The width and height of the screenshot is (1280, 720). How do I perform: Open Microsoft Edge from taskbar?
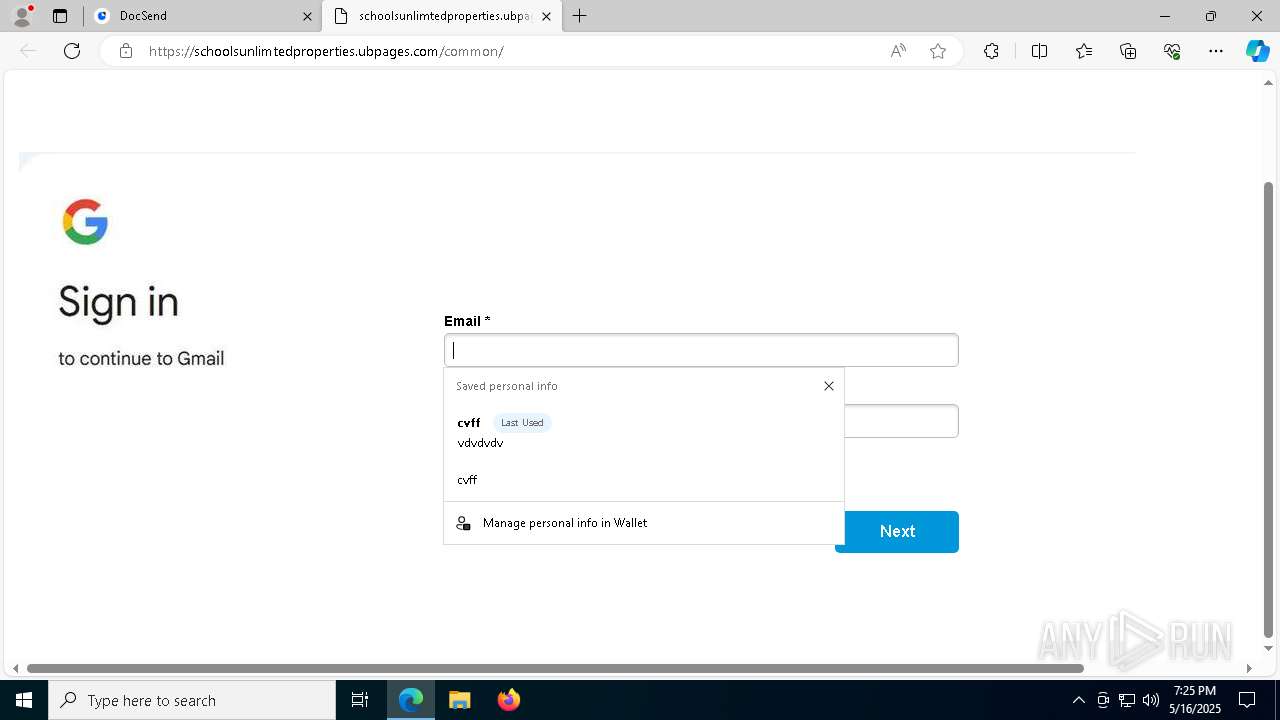point(411,700)
